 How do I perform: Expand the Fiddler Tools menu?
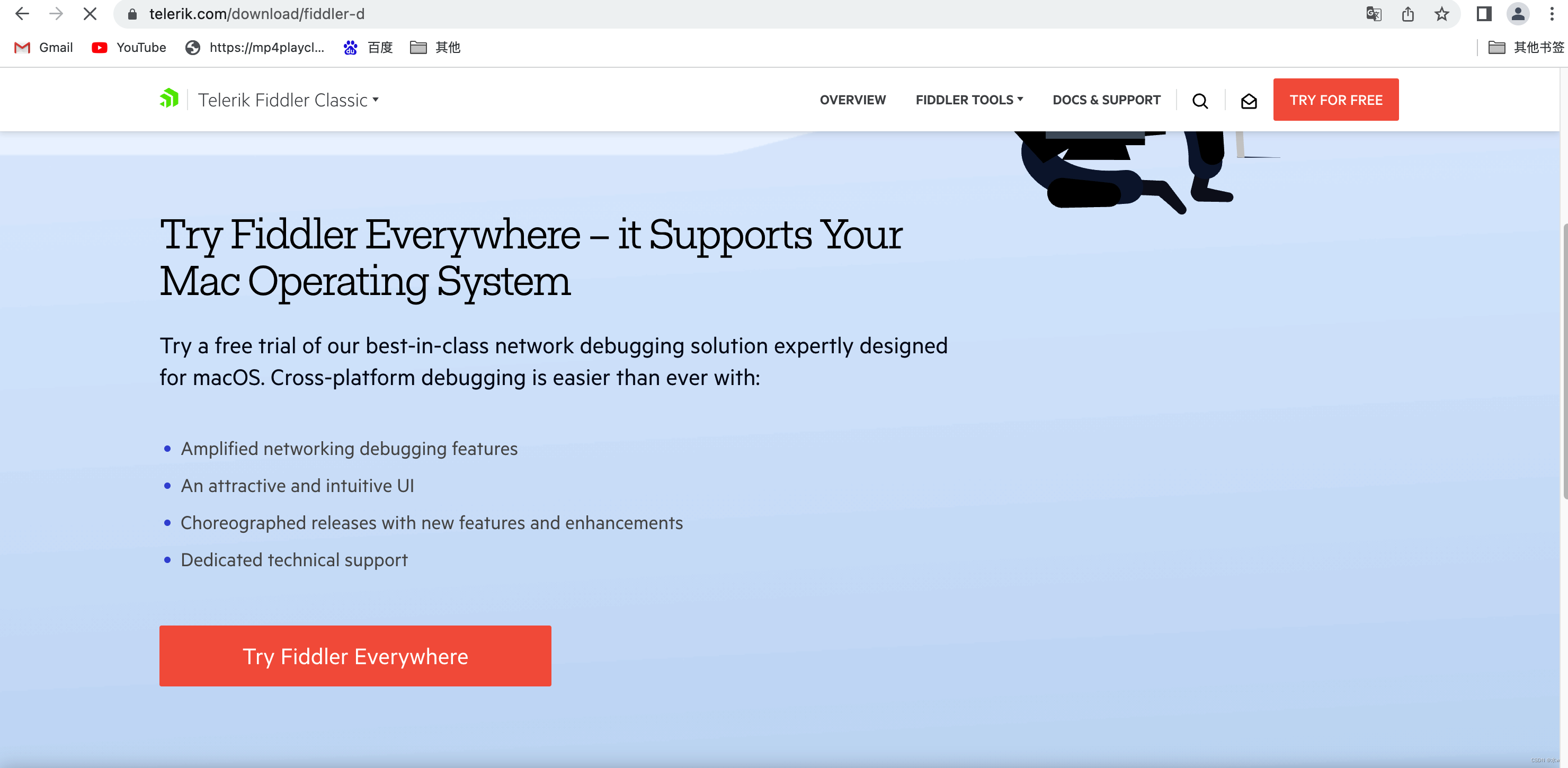click(x=969, y=100)
